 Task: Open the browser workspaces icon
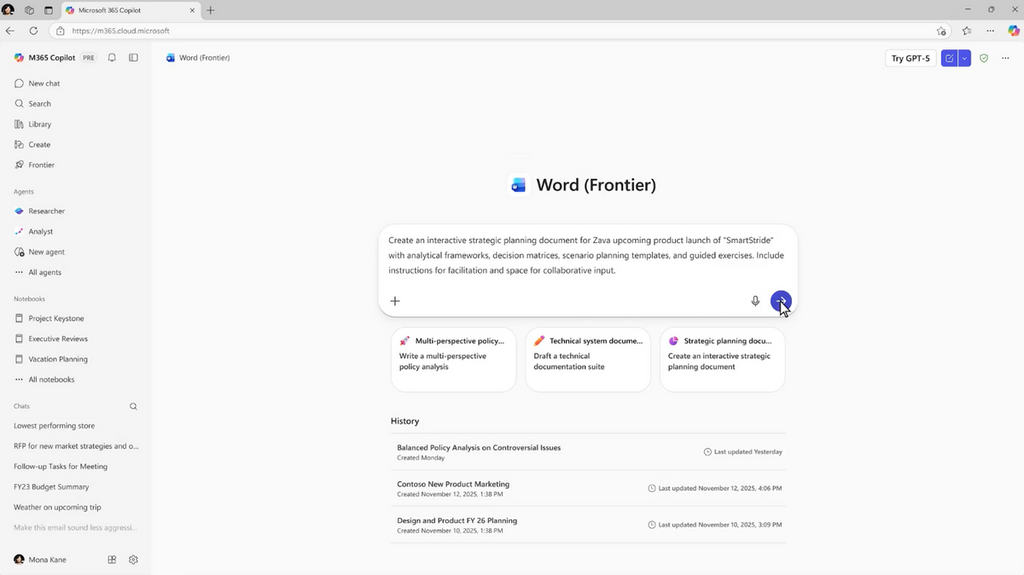29,10
